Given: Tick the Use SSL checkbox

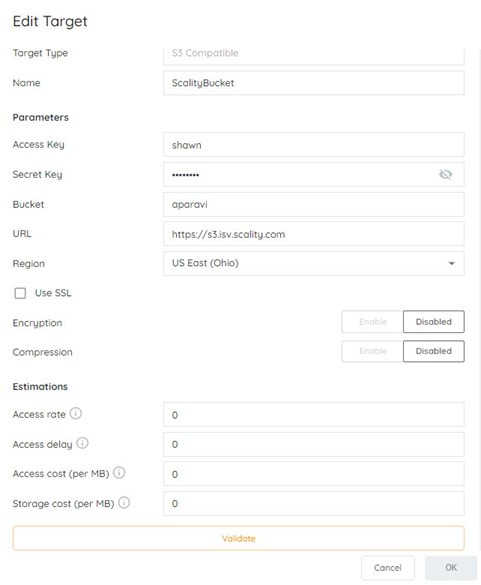Looking at the screenshot, I should [20, 293].
